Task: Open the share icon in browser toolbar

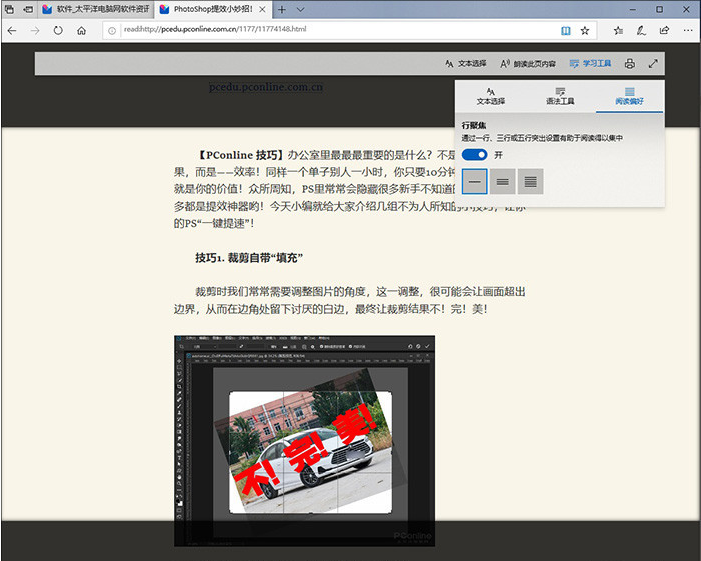Action: pyautogui.click(x=664, y=30)
